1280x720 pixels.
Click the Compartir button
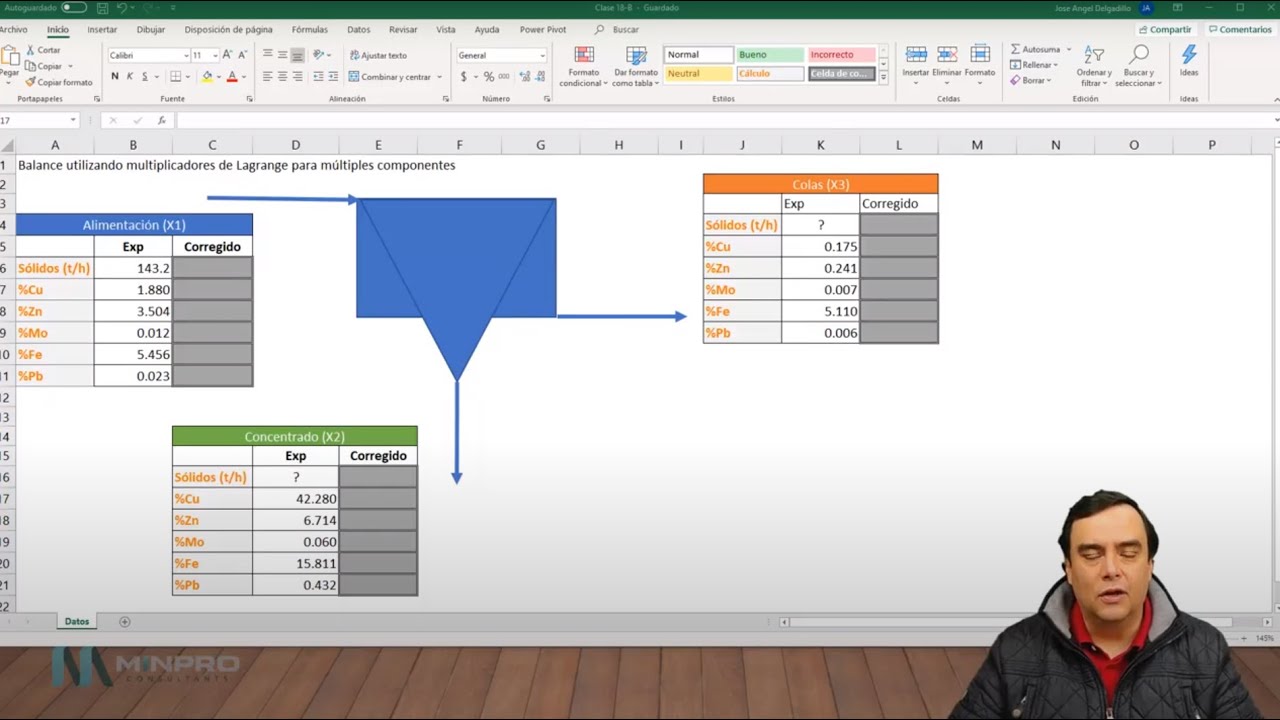[1164, 30]
